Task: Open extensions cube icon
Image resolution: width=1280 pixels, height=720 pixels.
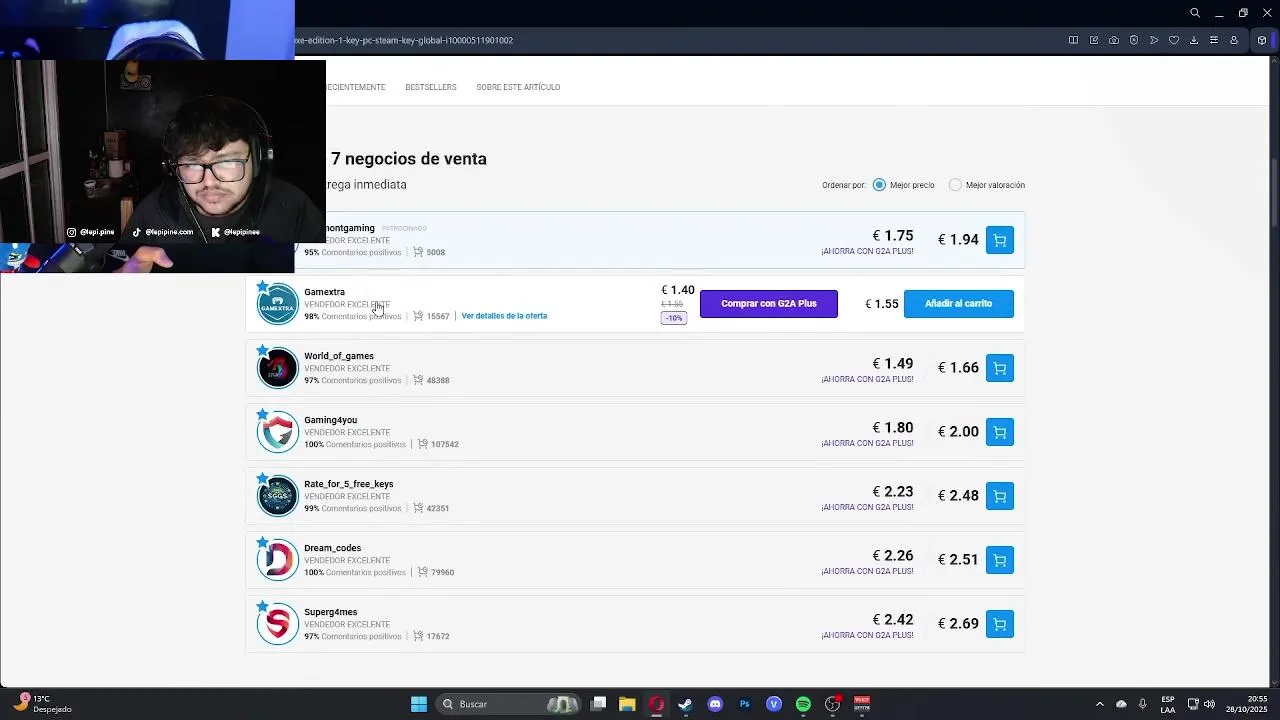Action: tap(1262, 40)
